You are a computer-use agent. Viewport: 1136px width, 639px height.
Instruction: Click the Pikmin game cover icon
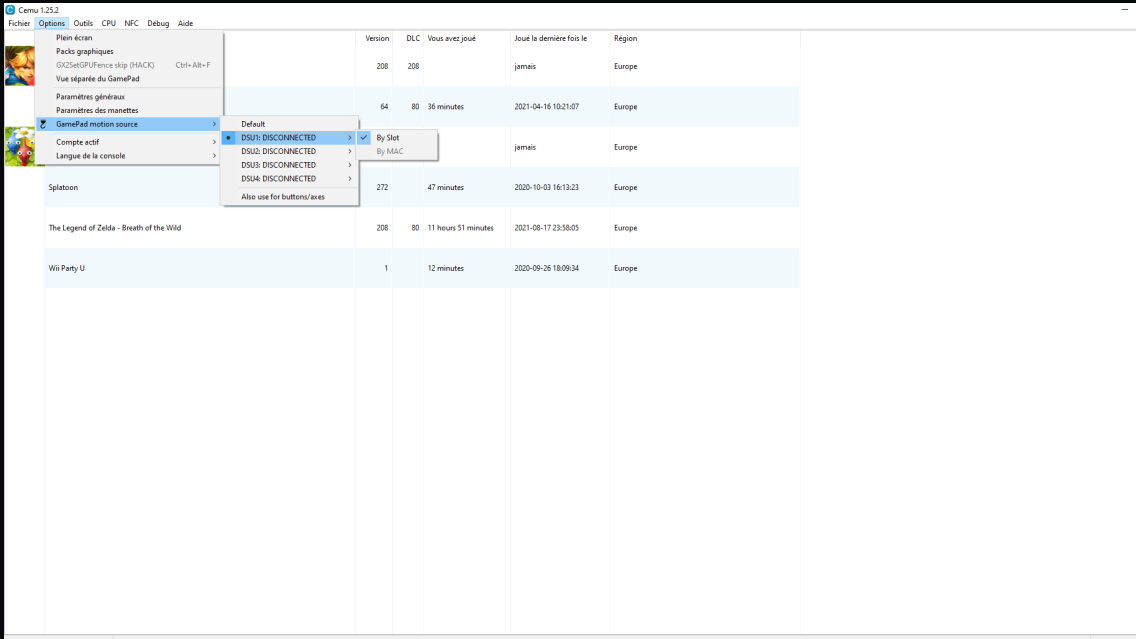(x=19, y=146)
